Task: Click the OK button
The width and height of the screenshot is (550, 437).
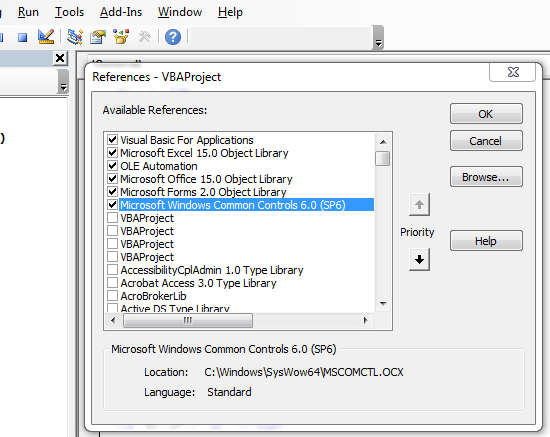Action: 486,114
